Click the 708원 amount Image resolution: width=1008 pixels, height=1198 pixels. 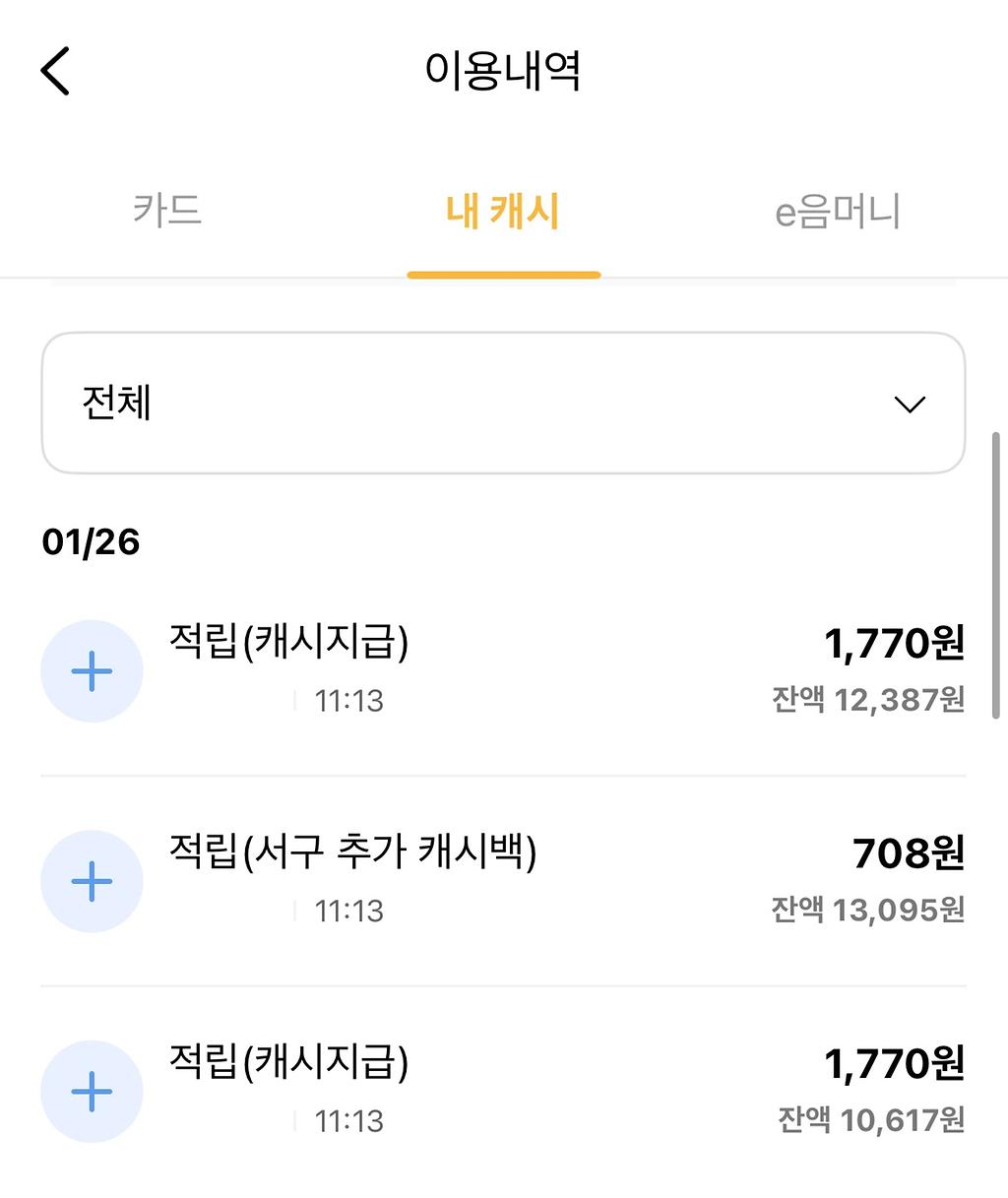[909, 853]
